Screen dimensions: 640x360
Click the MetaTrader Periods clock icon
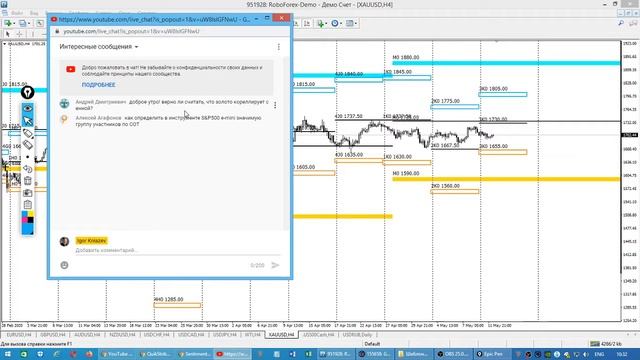(x=335, y=23)
